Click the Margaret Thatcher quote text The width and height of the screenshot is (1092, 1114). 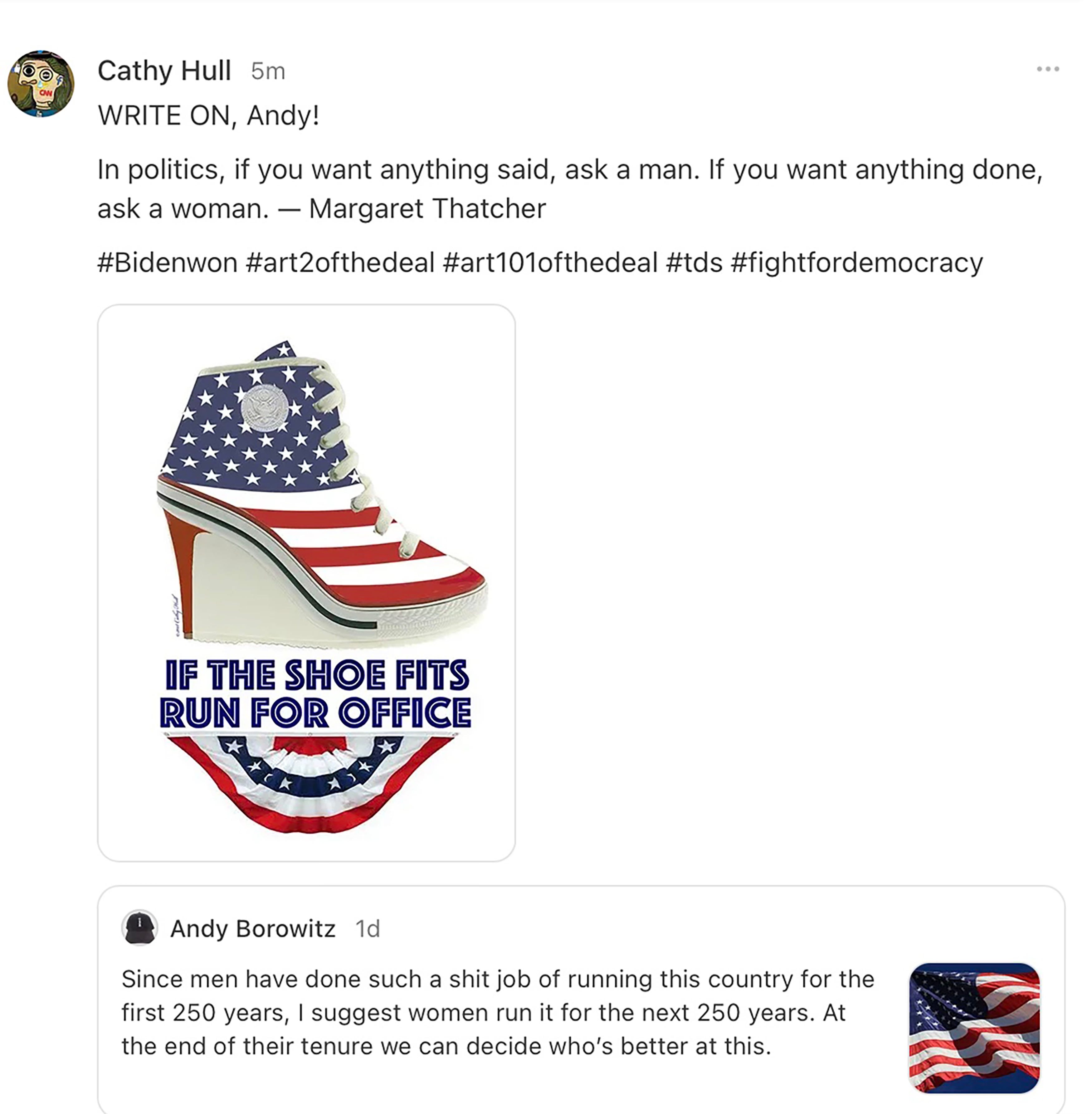pyautogui.click(x=570, y=189)
